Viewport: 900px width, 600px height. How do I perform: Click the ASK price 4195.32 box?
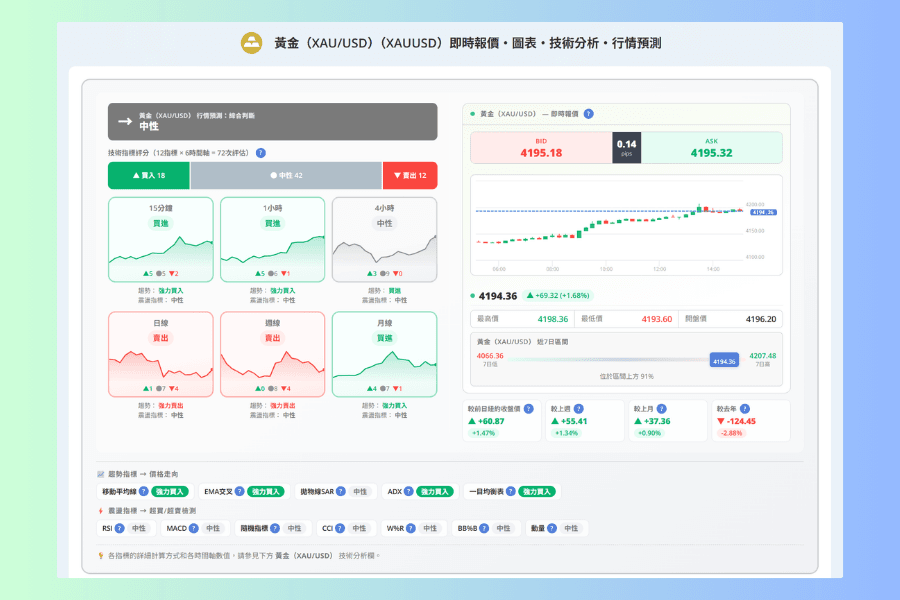click(712, 148)
